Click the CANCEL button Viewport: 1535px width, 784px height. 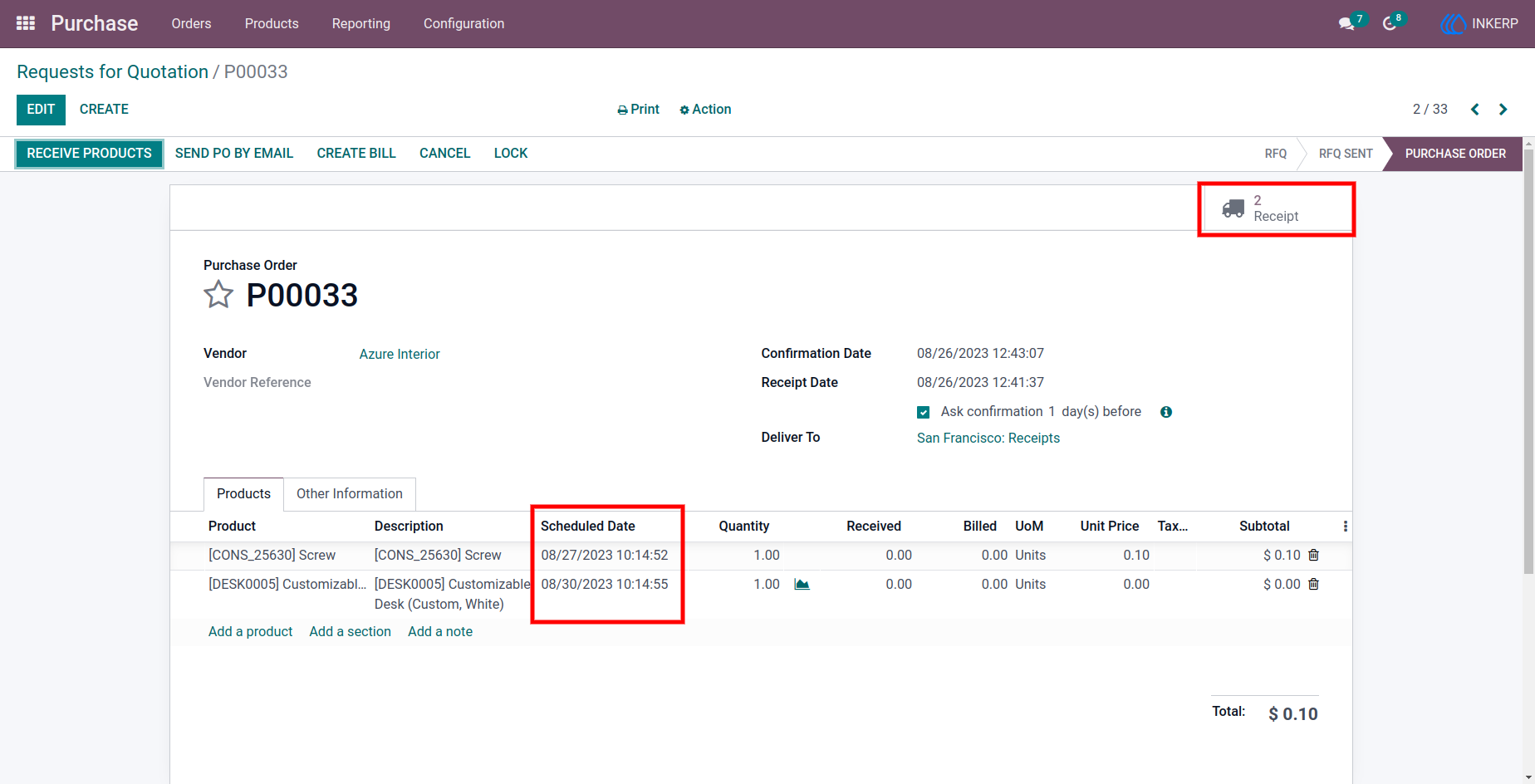coord(445,154)
